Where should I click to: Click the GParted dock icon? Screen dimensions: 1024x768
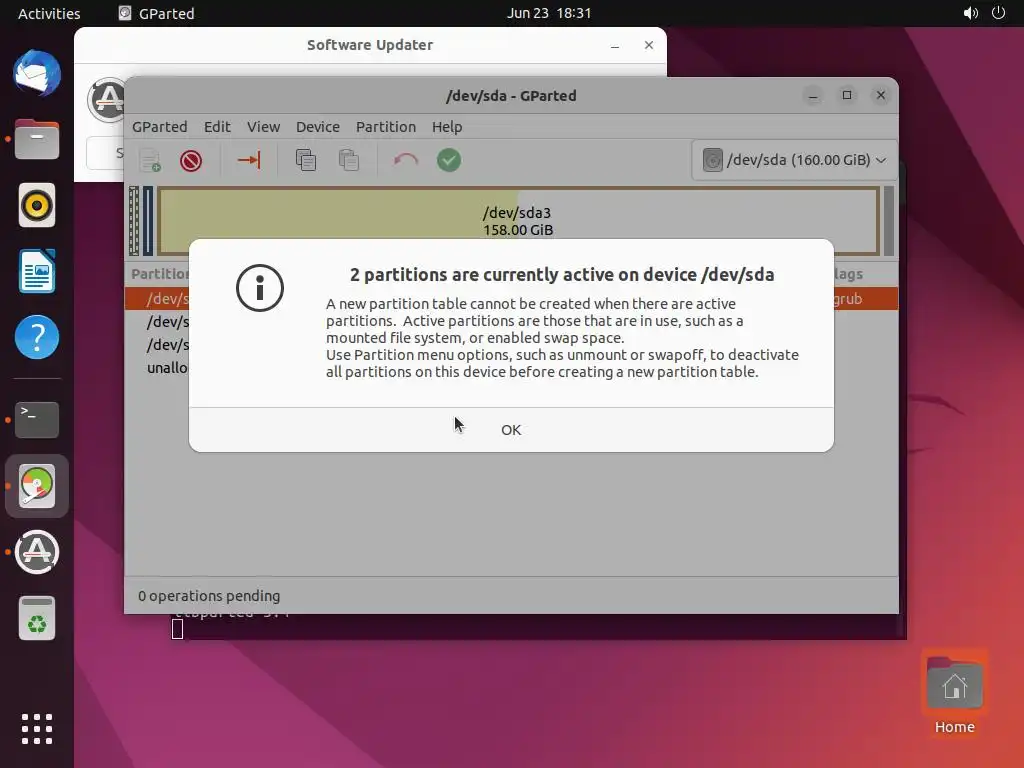(x=37, y=486)
